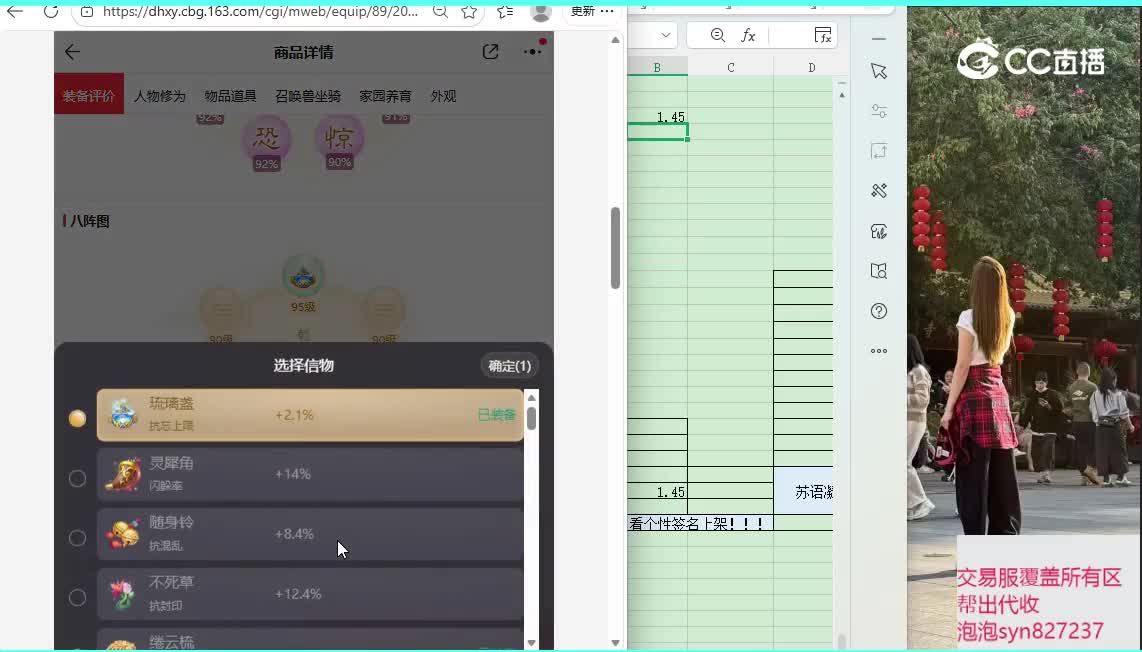This screenshot has width=1142, height=652.
Task: Click the browser page vertical scrollbar thumb
Action: [615, 248]
